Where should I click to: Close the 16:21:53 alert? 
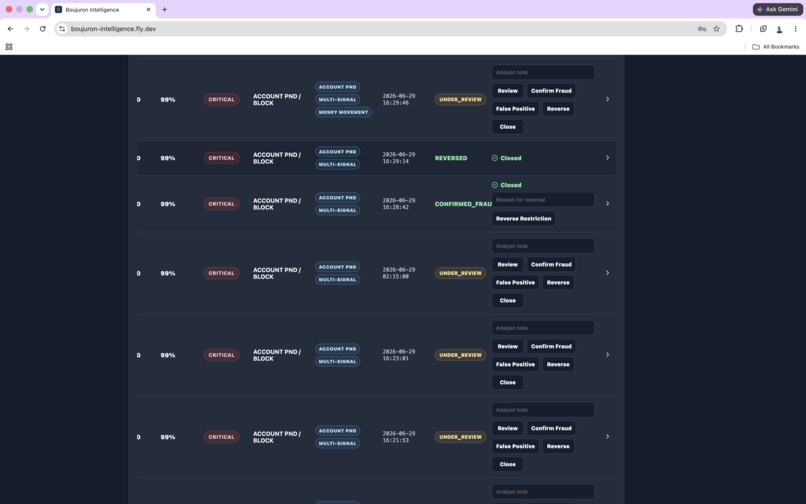pyautogui.click(x=507, y=464)
